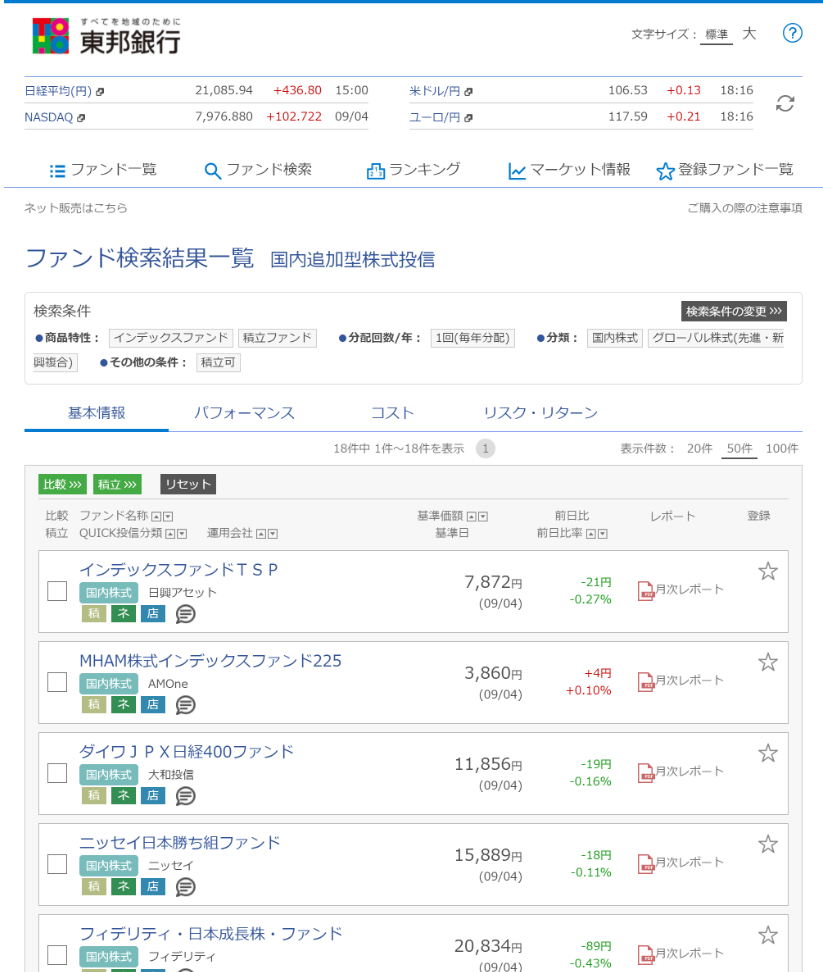Select 50件 display count
The height and width of the screenshot is (972, 823).
click(739, 449)
